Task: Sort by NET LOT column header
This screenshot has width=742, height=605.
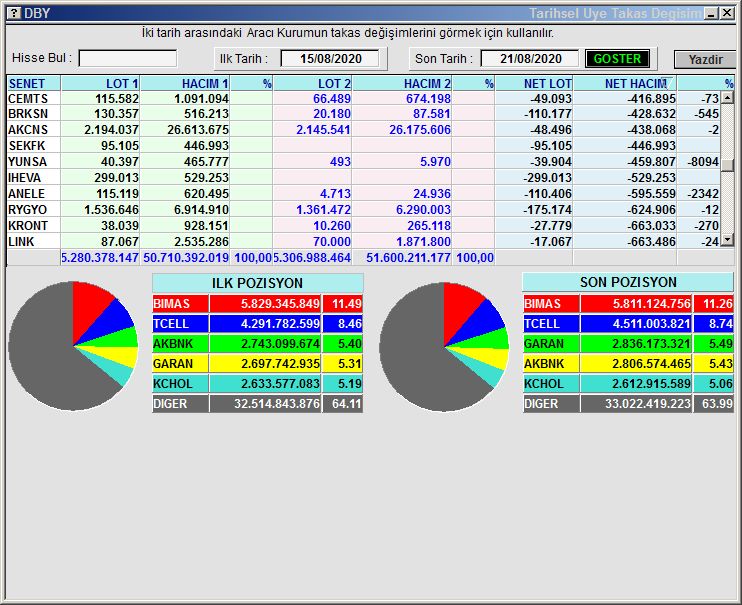Action: tap(534, 84)
